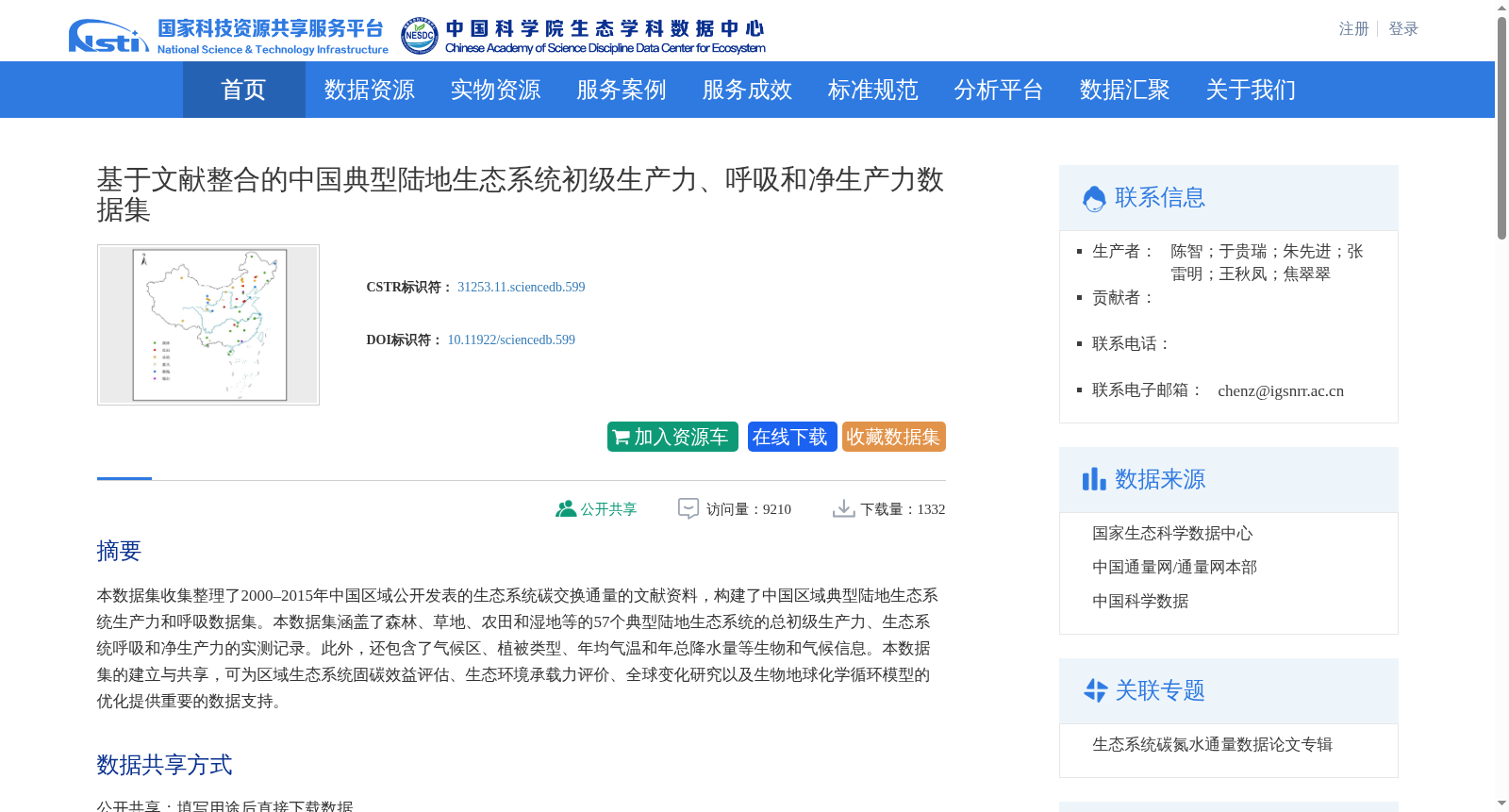
Task: Click the scrollbar down arrow
Action: (1501, 804)
